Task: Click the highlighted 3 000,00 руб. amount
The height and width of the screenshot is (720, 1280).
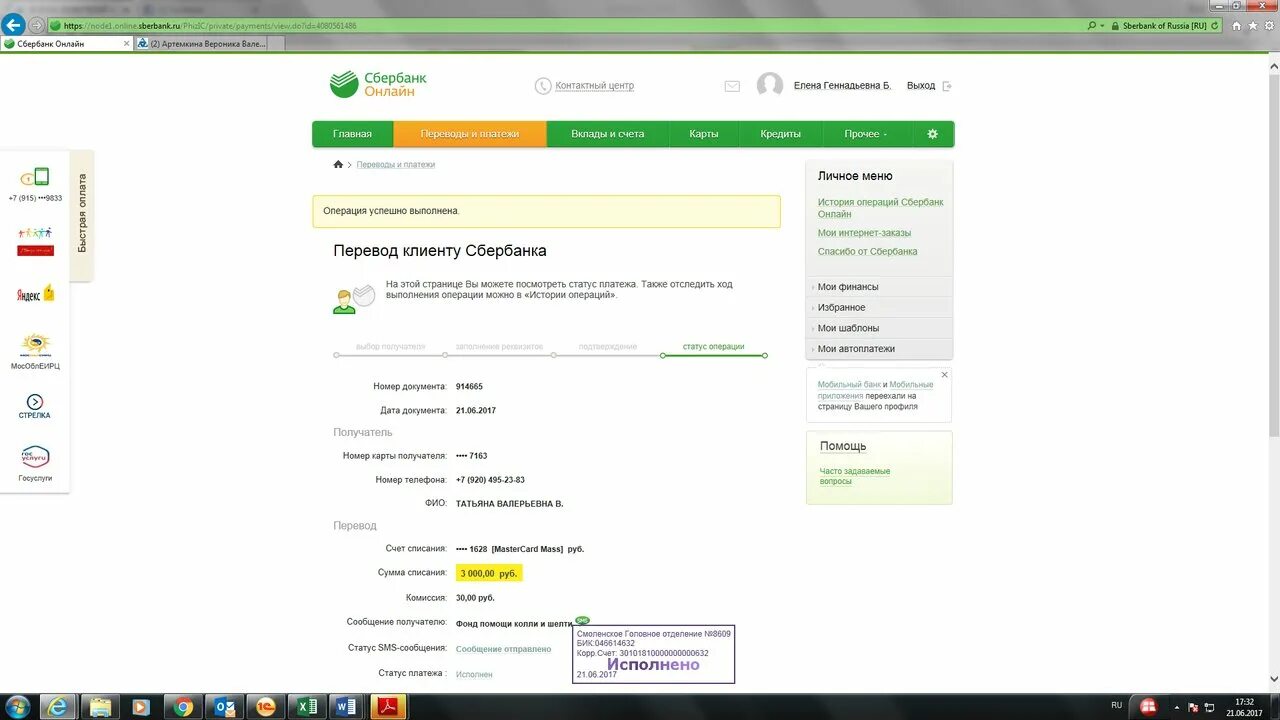Action: (489, 573)
